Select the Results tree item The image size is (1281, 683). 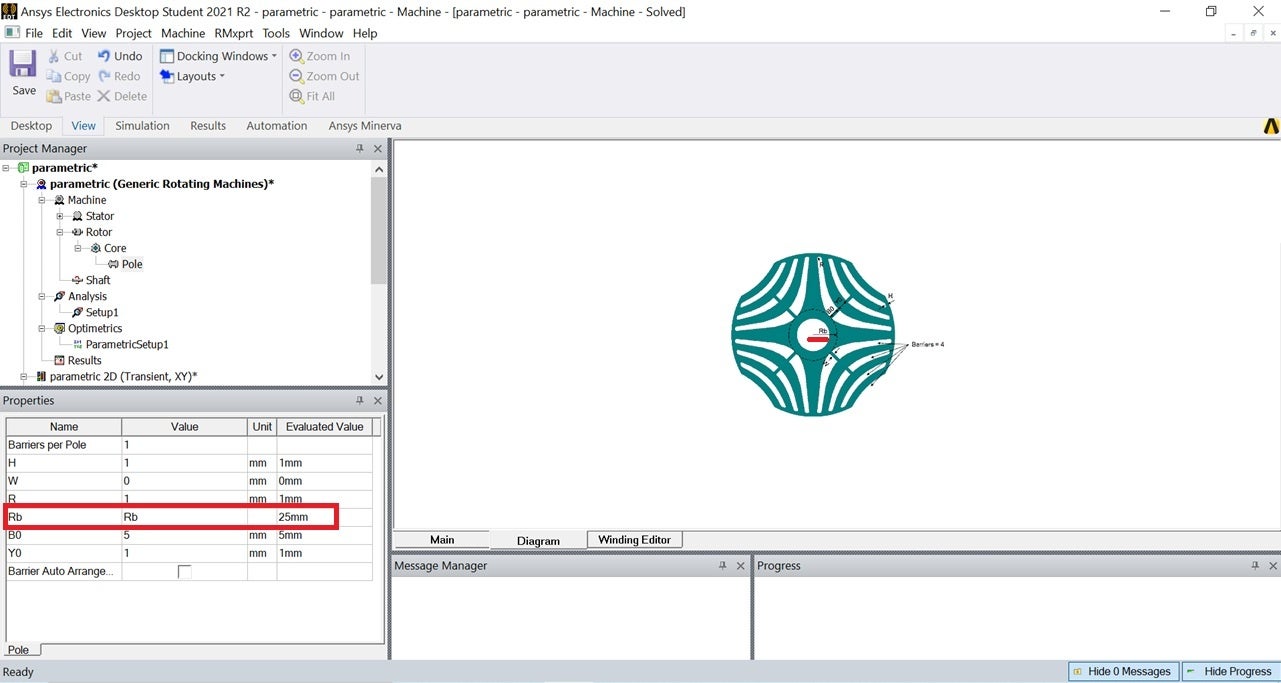click(x=84, y=360)
